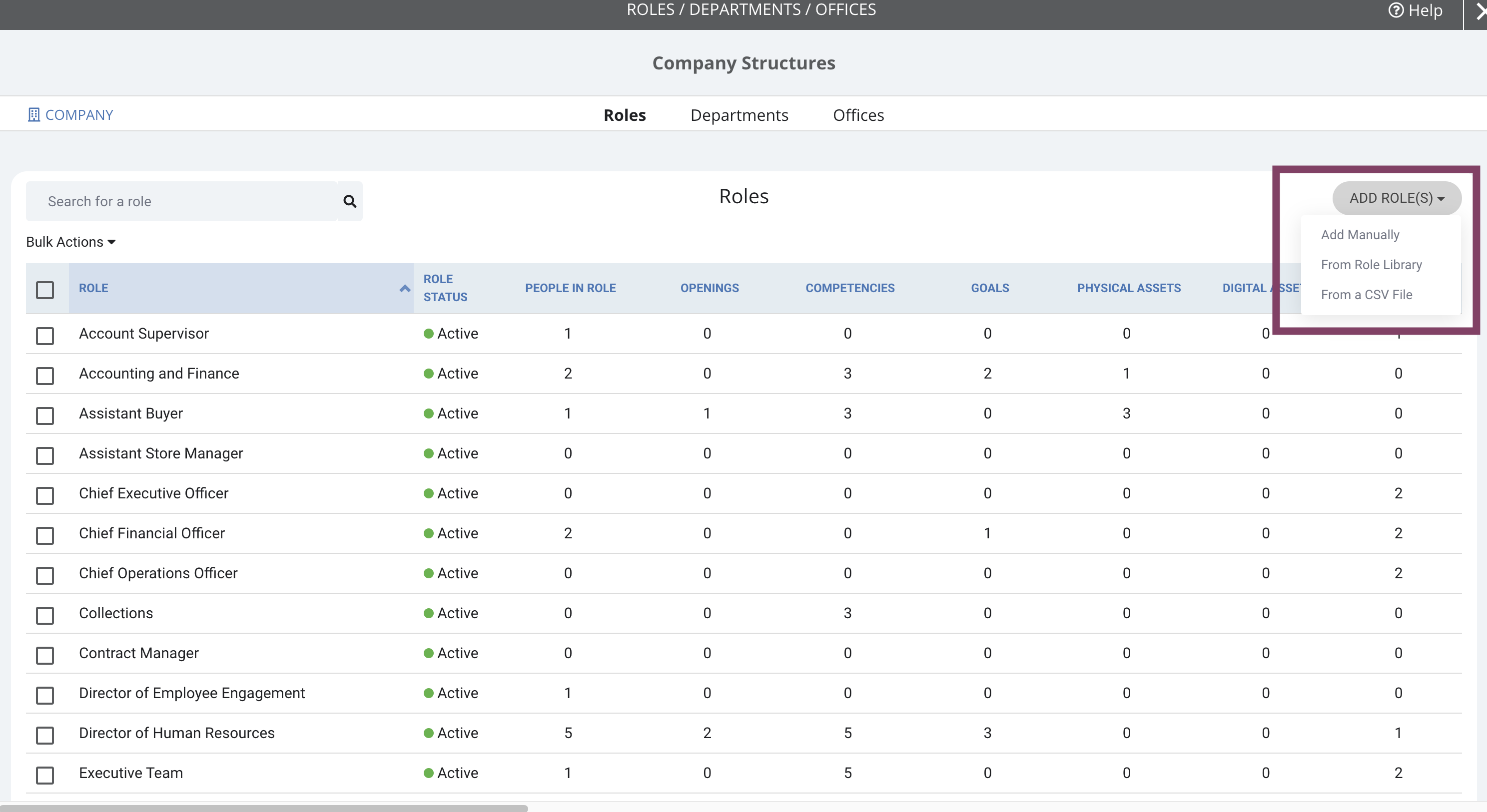This screenshot has width=1487, height=812.
Task: Open the Chief Financial Officer role
Action: click(152, 533)
